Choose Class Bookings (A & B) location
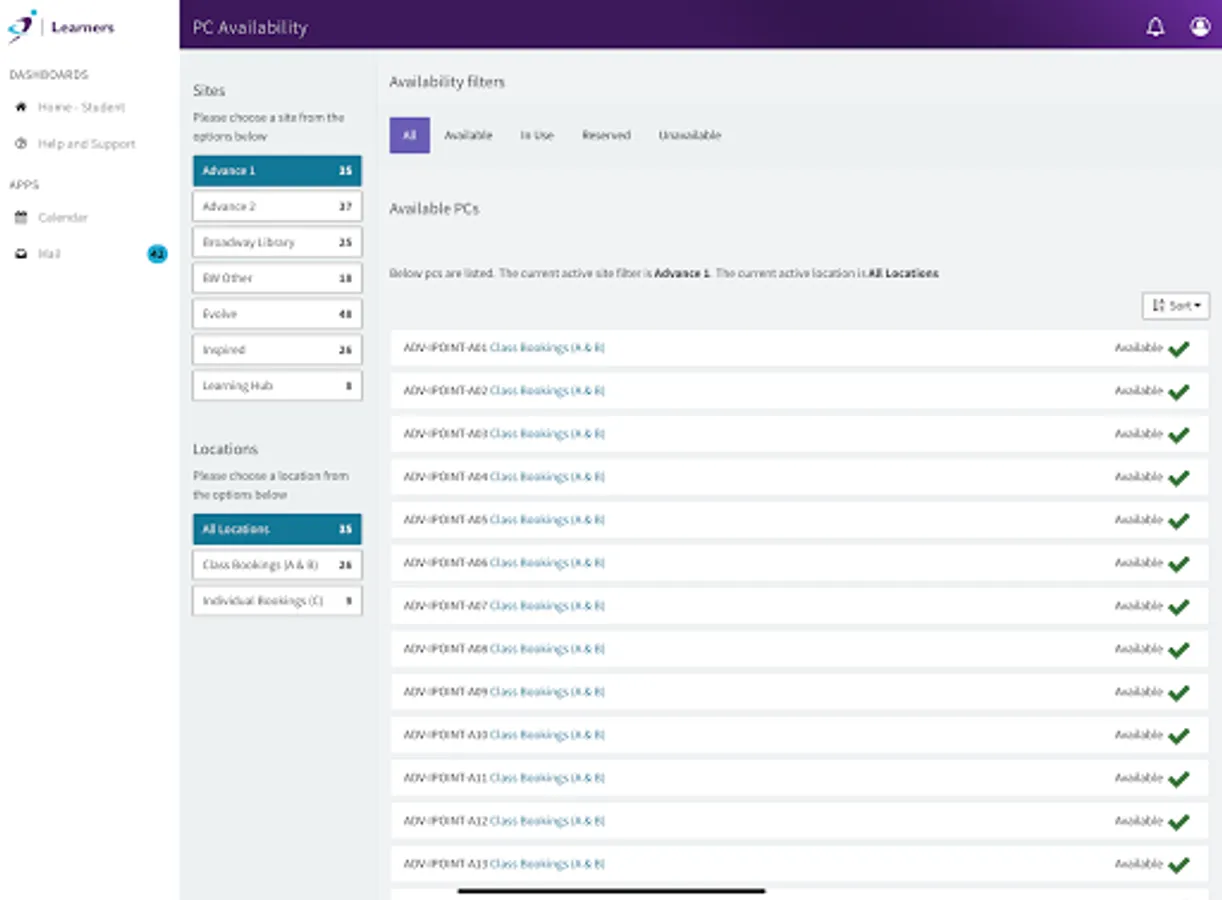The image size is (1222, 900). pos(277,565)
